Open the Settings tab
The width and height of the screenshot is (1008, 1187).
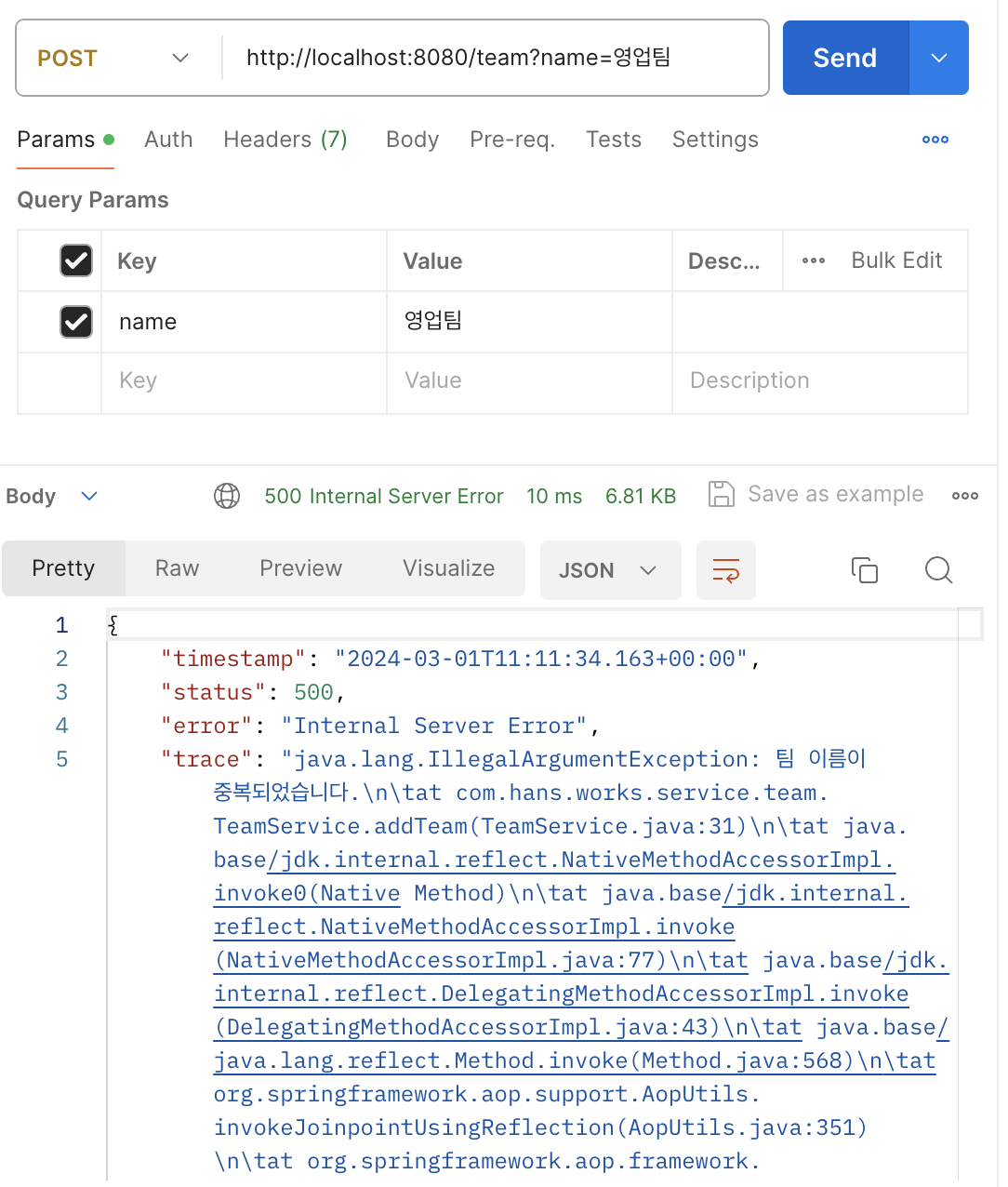point(715,140)
